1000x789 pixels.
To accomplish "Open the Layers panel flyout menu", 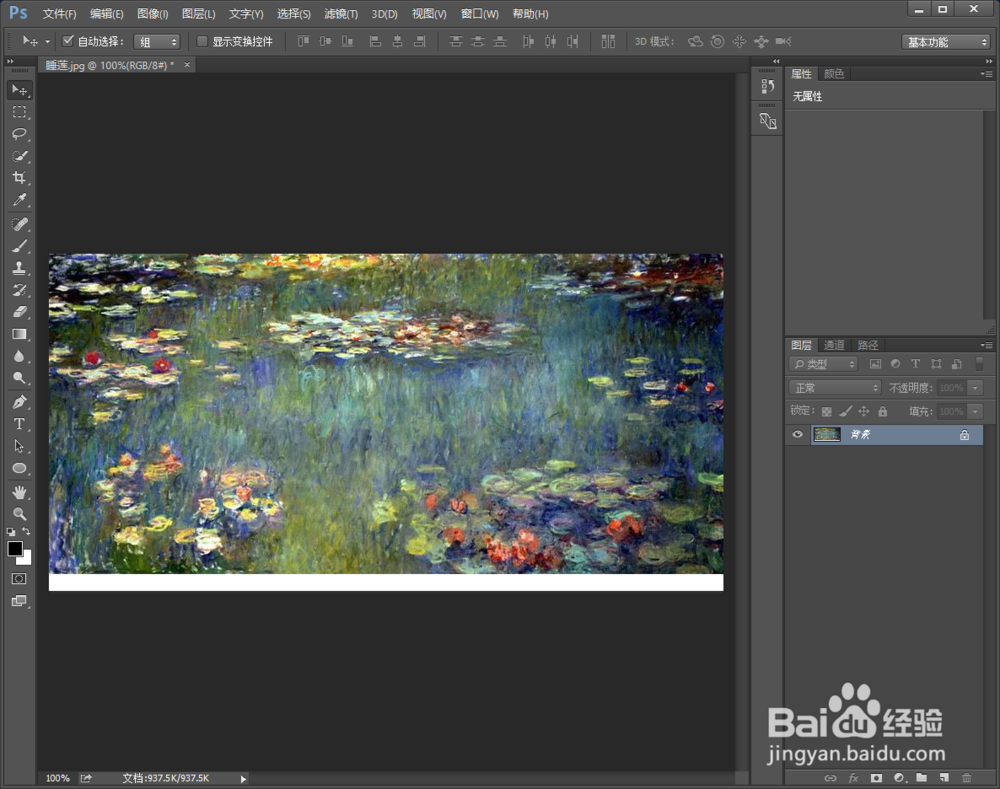I will pos(987,345).
